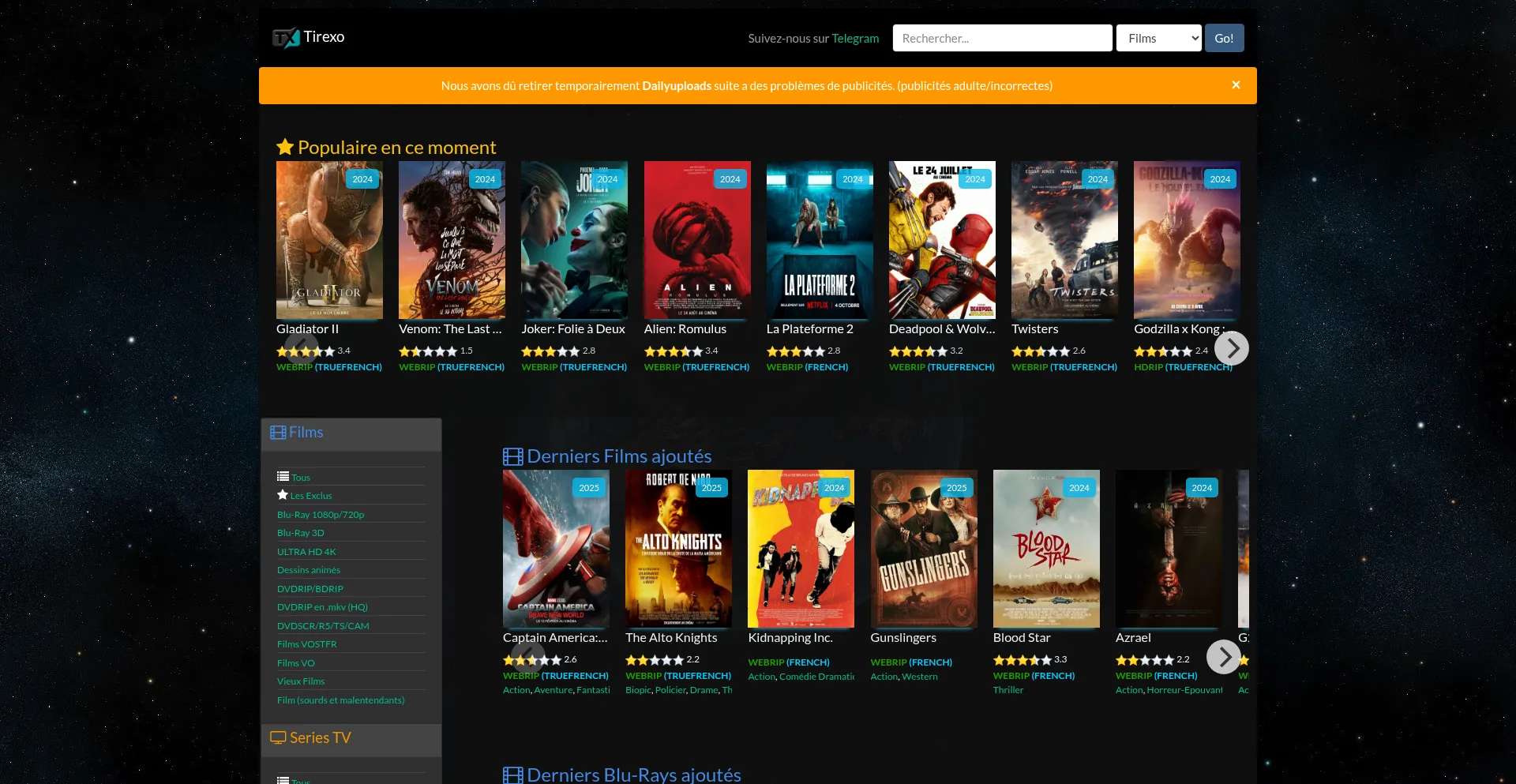Choose the Western genre under Gunslingers
The height and width of the screenshot is (784, 1516).
920,677
